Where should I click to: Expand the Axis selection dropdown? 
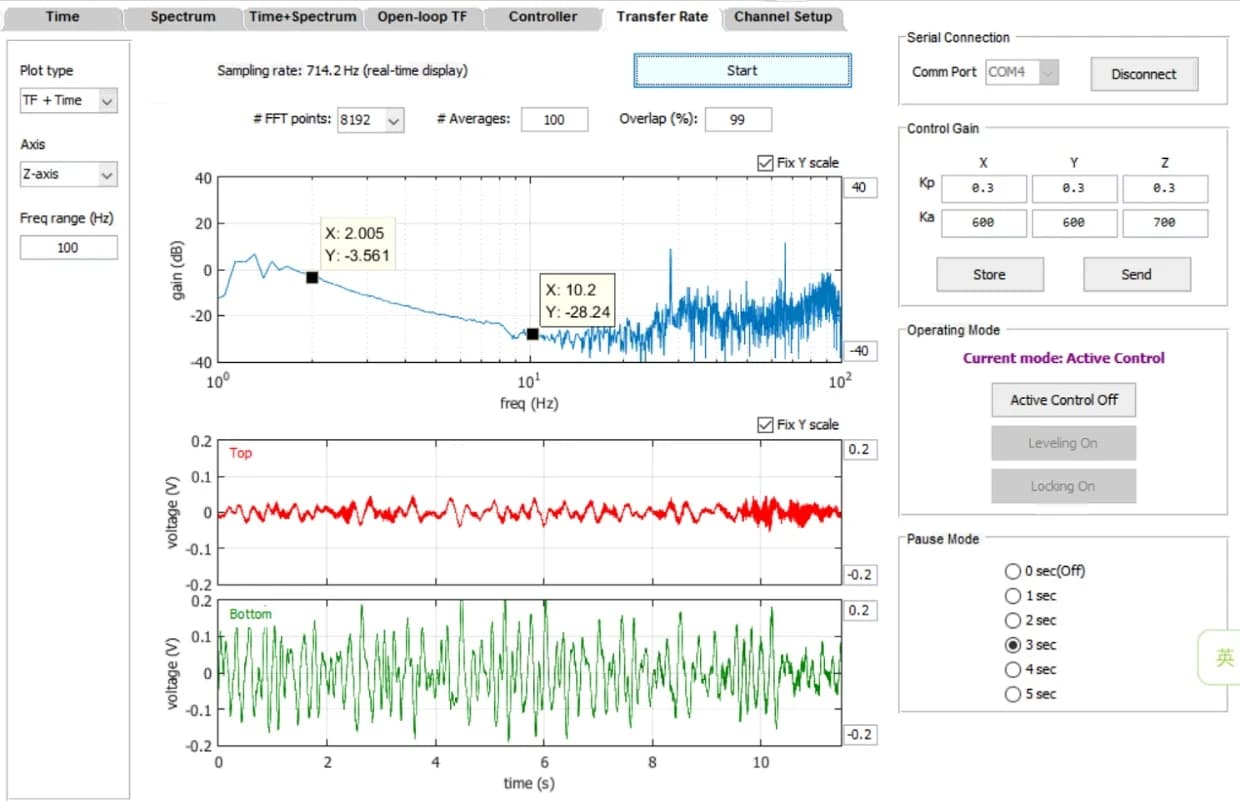68,174
